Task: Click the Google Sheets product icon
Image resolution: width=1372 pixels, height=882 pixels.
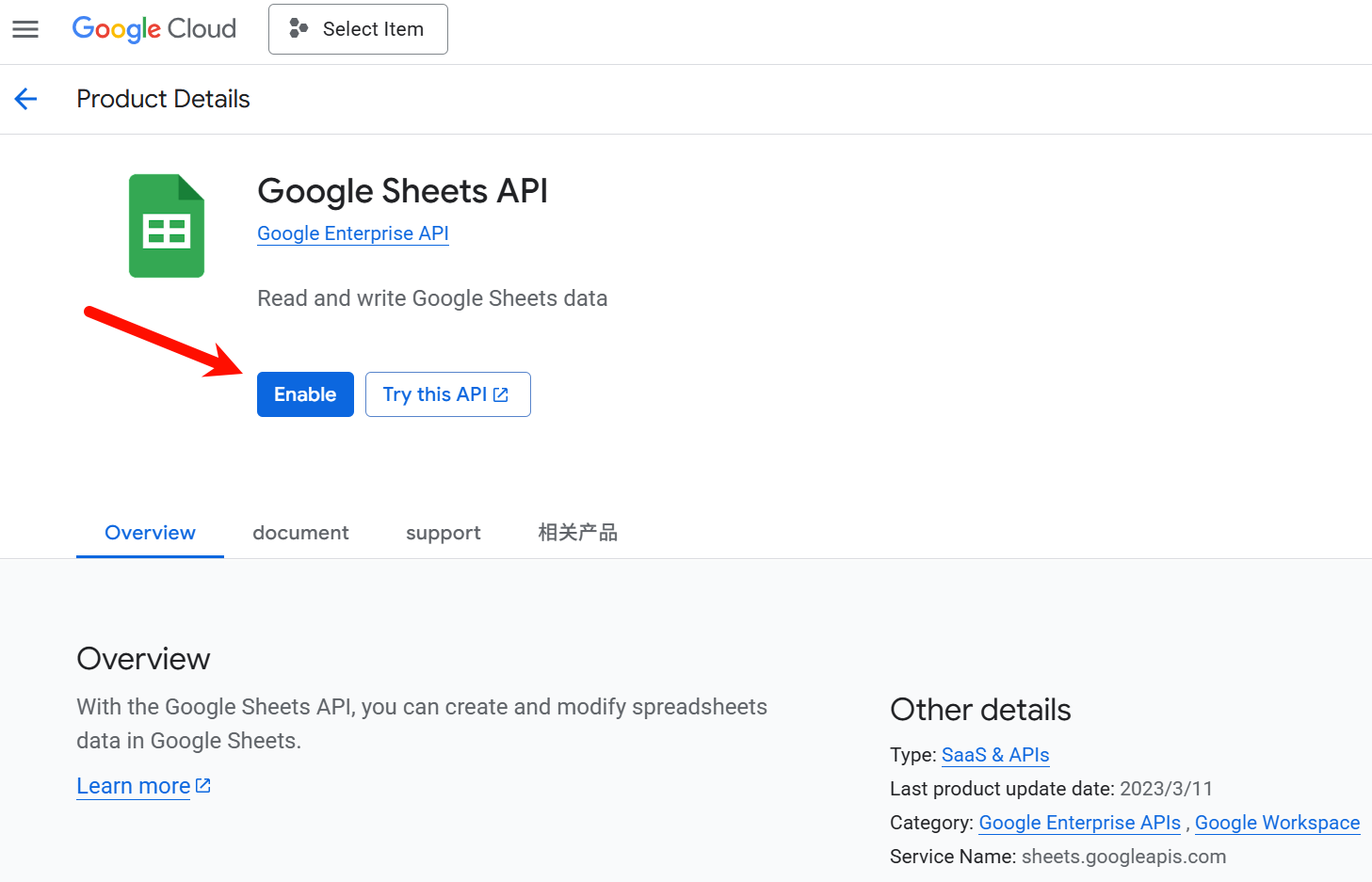Action: point(167,226)
